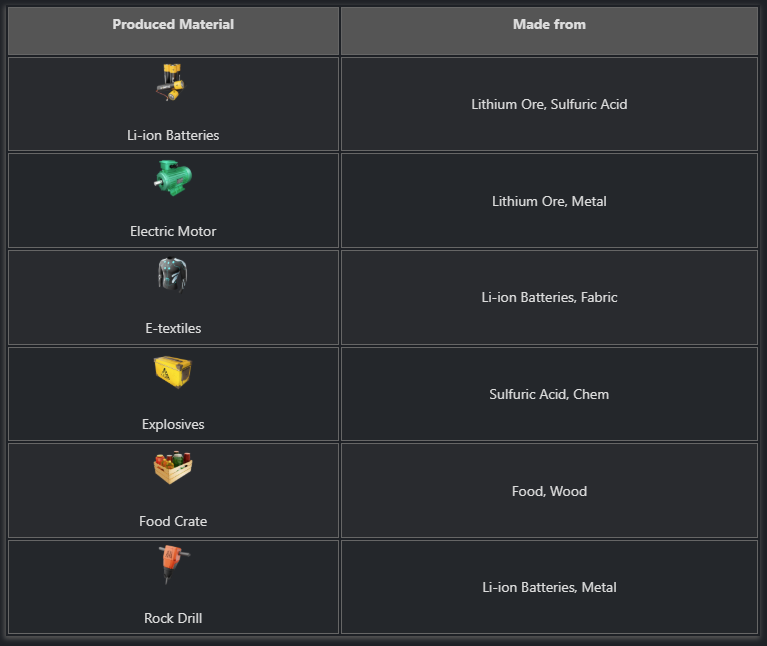This screenshot has height=646, width=767.
Task: Click the Electric Motor text label
Action: [x=173, y=231]
